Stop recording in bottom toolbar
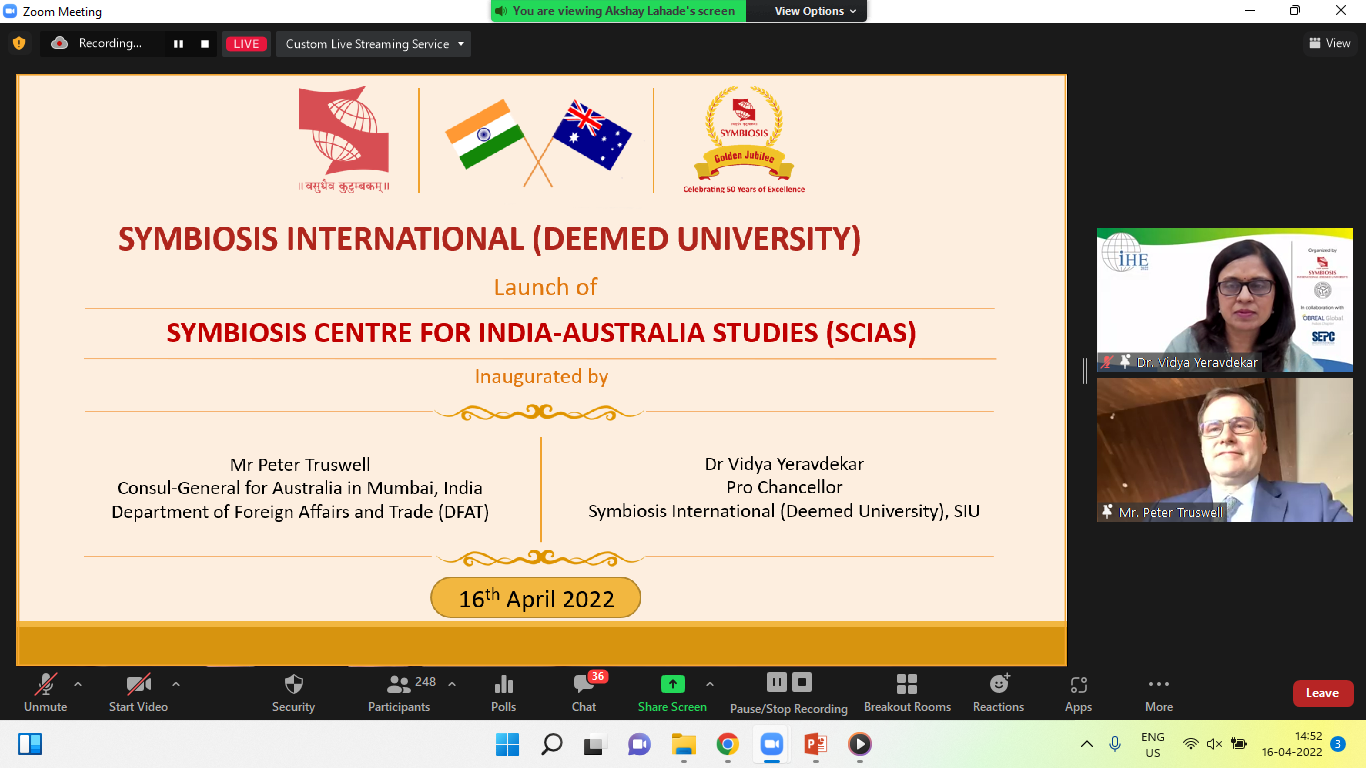The image size is (1366, 768). tap(801, 682)
